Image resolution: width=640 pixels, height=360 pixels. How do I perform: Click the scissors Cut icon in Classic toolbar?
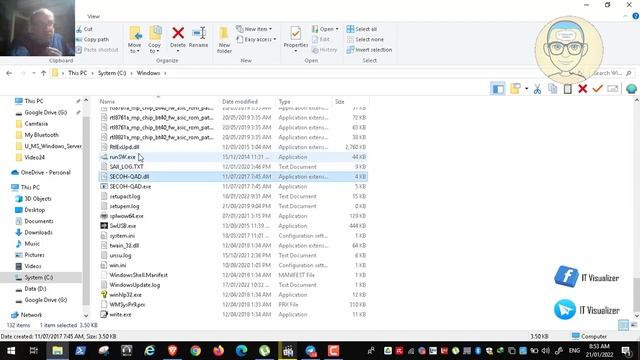click(x=537, y=89)
